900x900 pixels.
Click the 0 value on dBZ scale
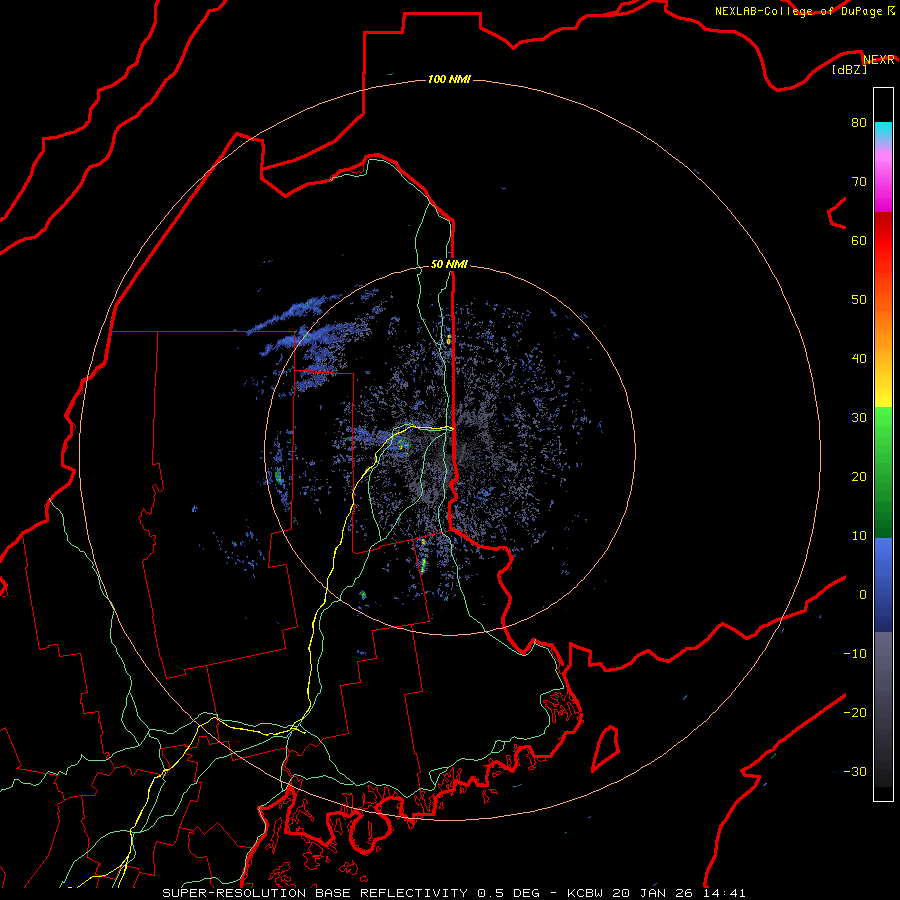(x=863, y=595)
